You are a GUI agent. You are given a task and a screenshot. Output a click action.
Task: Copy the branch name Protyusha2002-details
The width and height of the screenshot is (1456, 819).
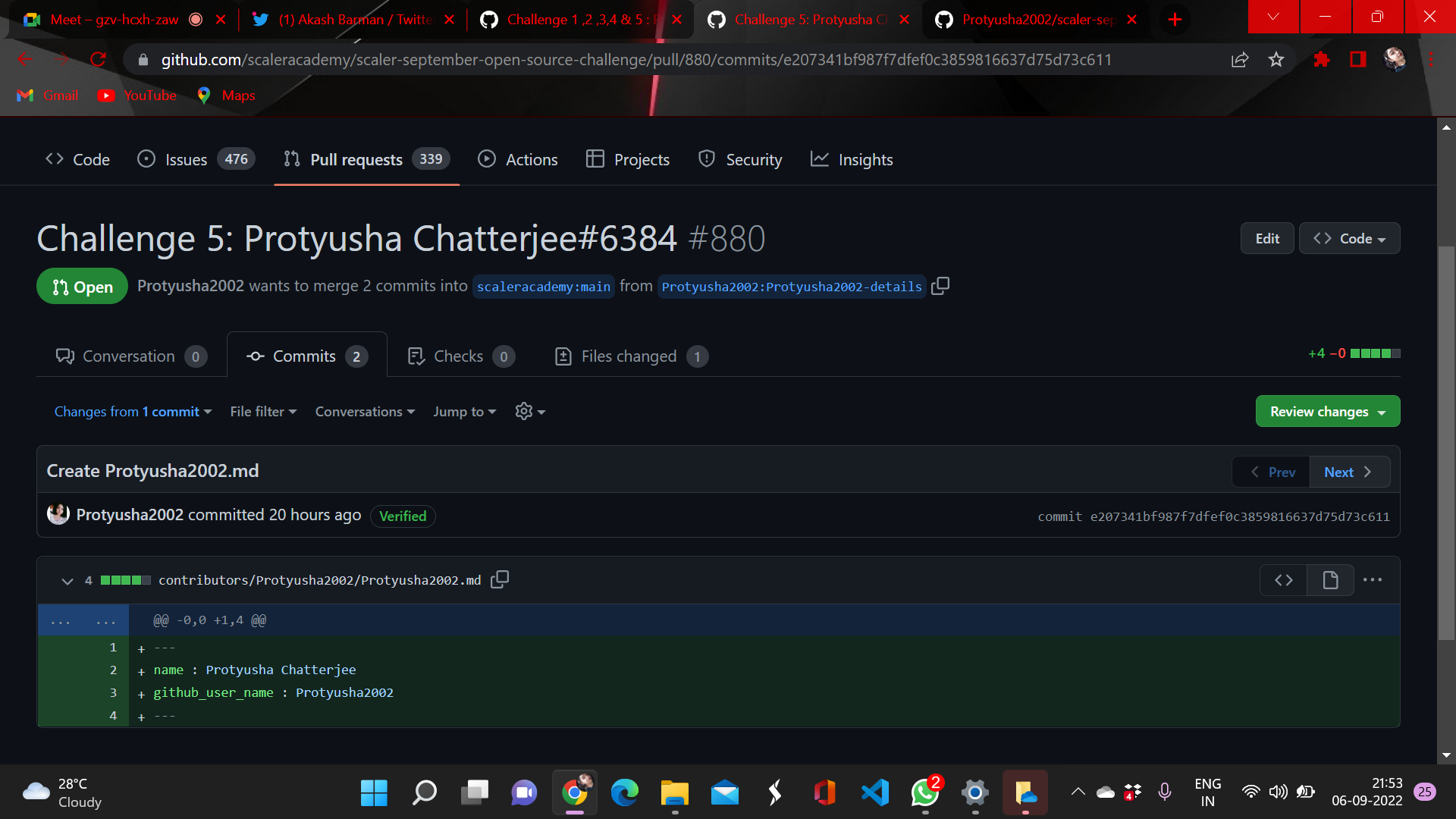coord(940,286)
